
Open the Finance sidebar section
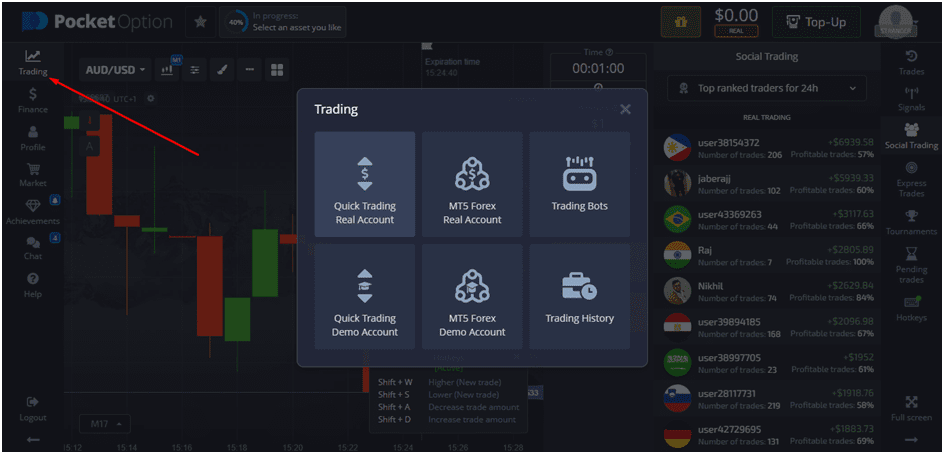33,101
